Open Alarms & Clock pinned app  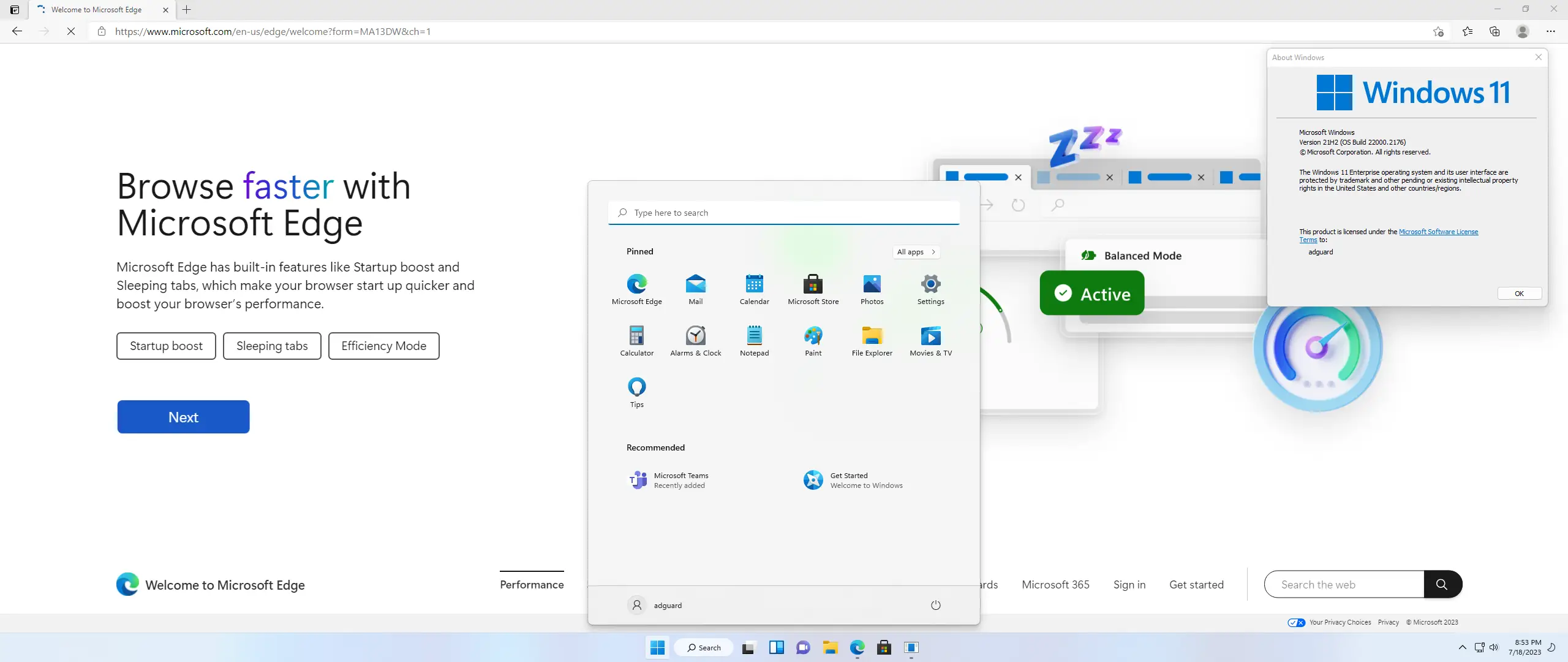tap(695, 340)
